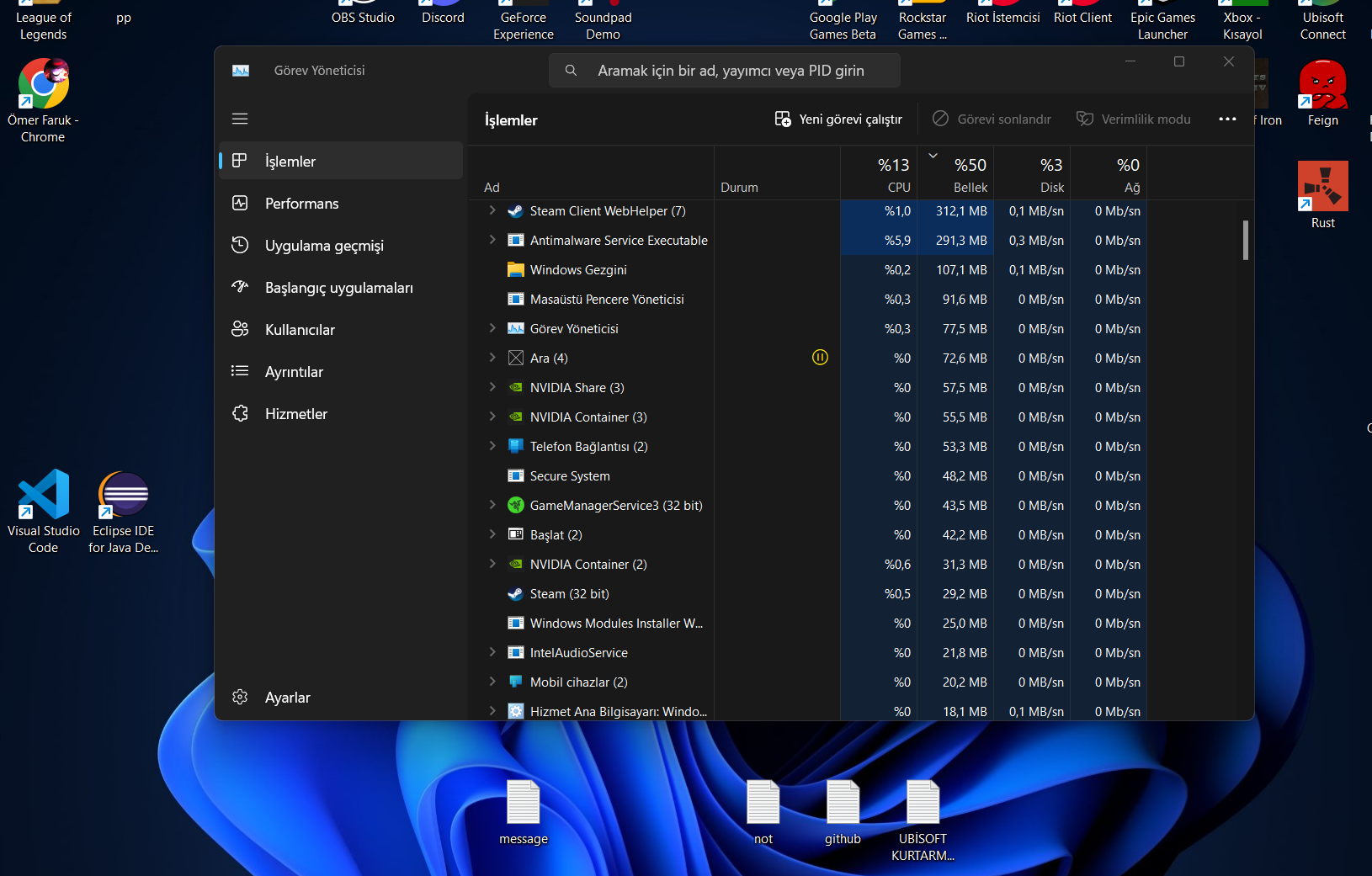Open the Hizmetler page

(x=341, y=413)
